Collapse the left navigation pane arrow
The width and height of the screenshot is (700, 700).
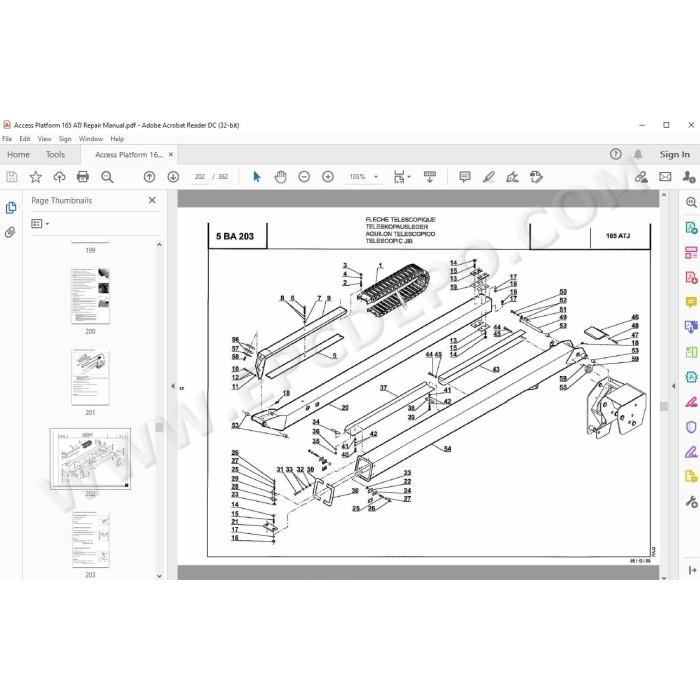173,386
